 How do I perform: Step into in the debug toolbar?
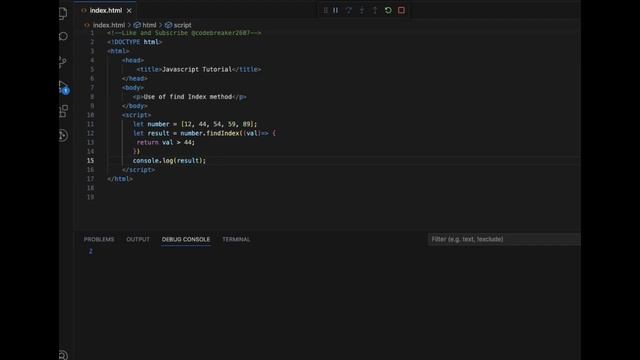pos(362,10)
